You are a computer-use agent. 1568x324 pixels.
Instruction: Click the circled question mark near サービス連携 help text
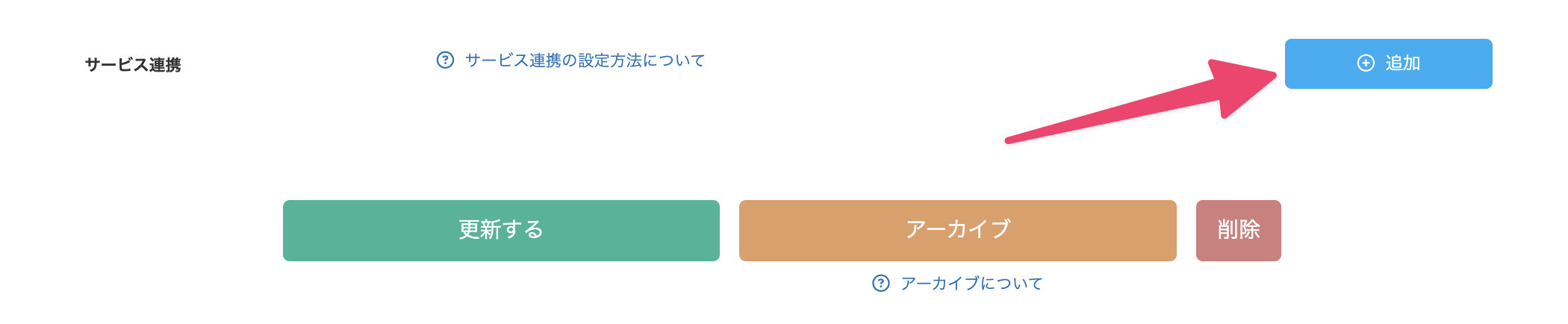click(445, 60)
